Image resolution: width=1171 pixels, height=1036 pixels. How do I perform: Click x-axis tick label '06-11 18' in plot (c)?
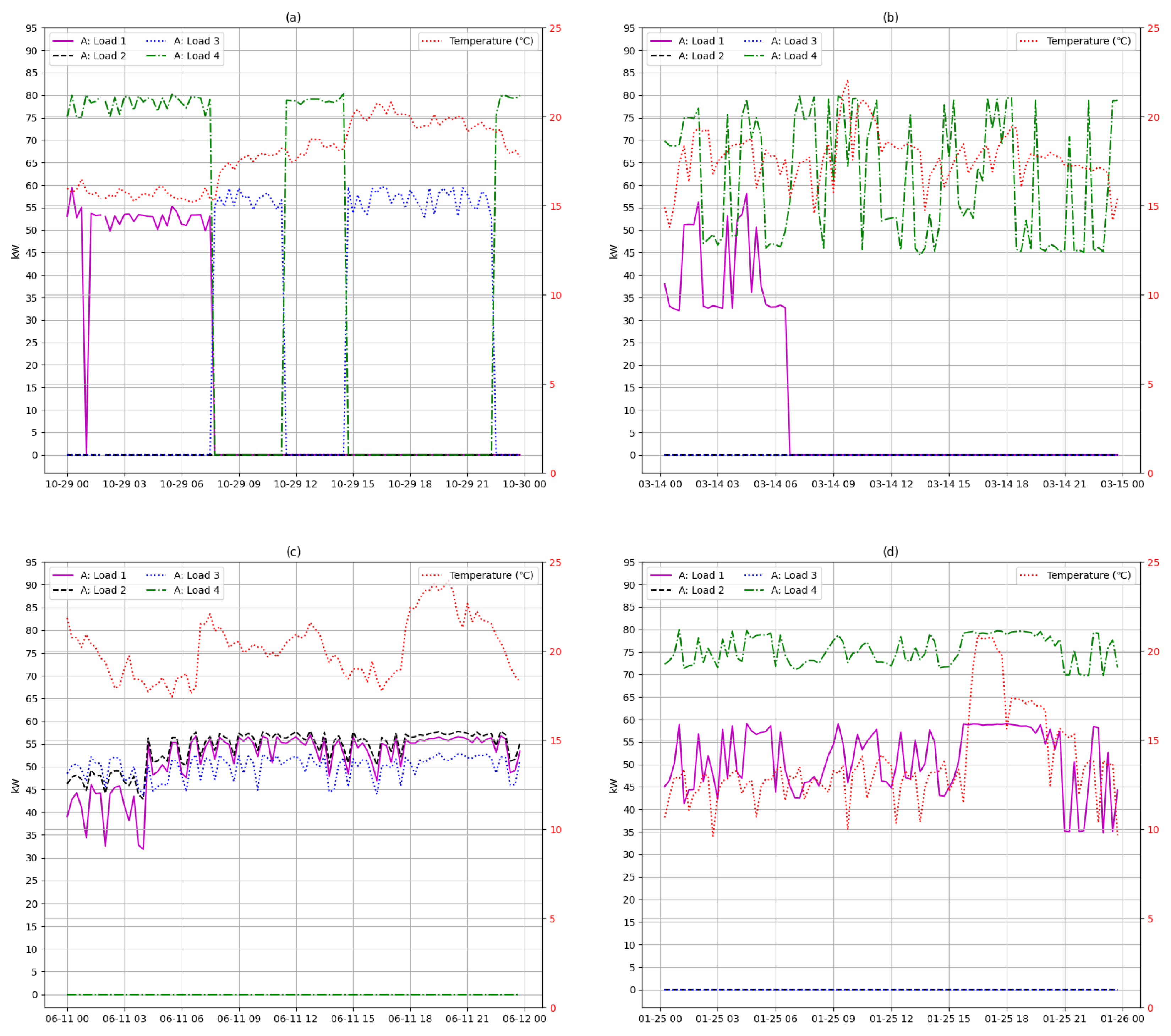pyautogui.click(x=410, y=1019)
